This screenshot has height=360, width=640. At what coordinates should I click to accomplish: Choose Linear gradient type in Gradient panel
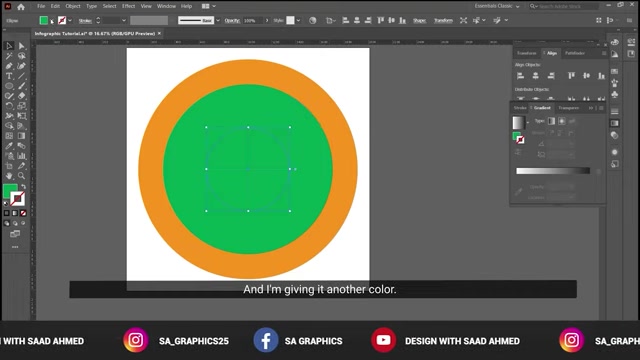(551, 121)
